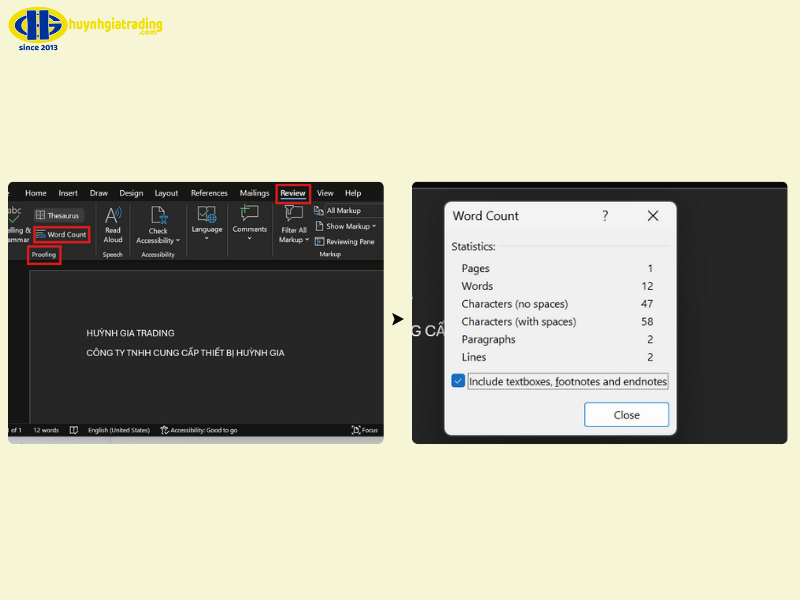
Task: Click the 12 words status bar counter
Action: coord(46,430)
